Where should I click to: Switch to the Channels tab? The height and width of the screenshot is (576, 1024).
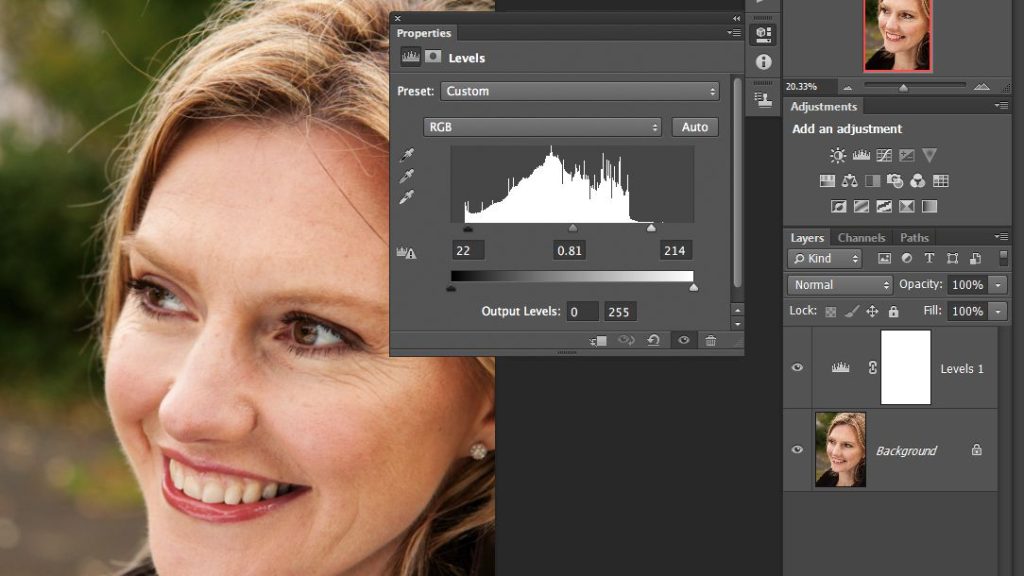point(861,238)
